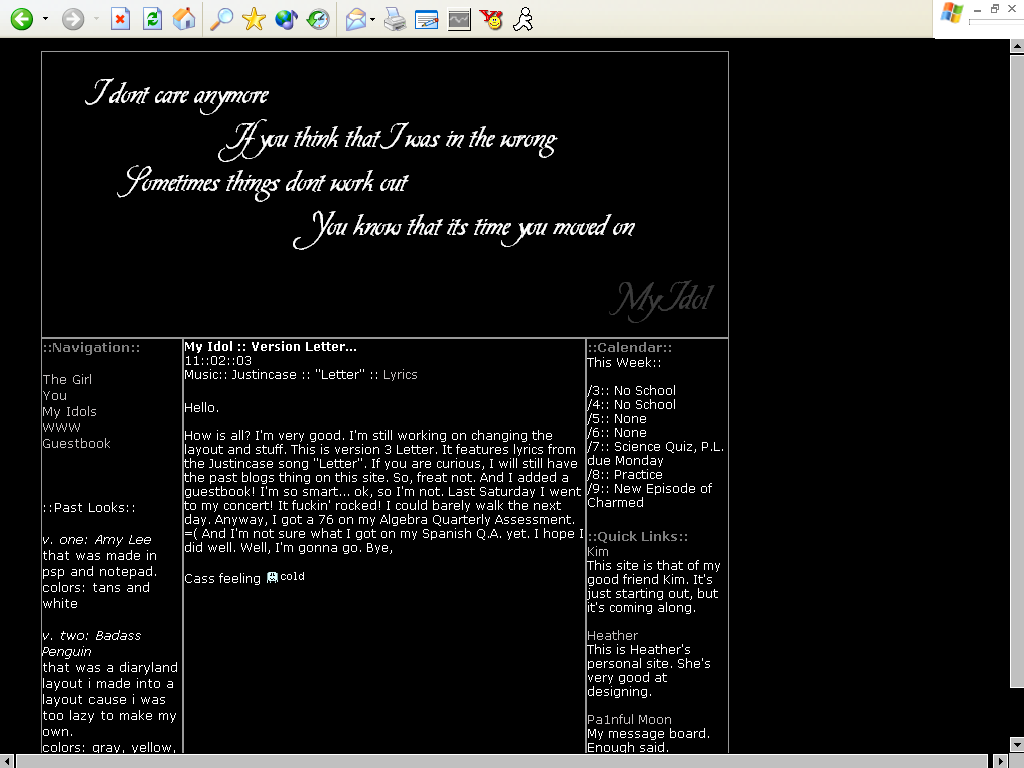The image size is (1024, 768).
Task: Click the '::Past Looks::' heading
Action: tap(89, 507)
